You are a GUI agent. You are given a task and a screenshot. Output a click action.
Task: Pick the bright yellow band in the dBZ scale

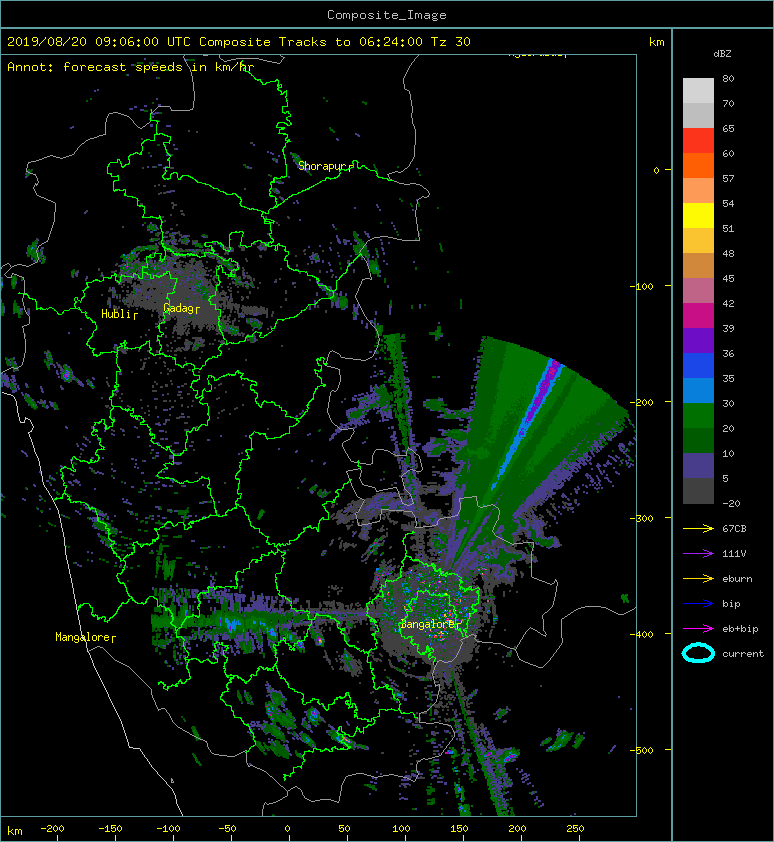tap(698, 216)
